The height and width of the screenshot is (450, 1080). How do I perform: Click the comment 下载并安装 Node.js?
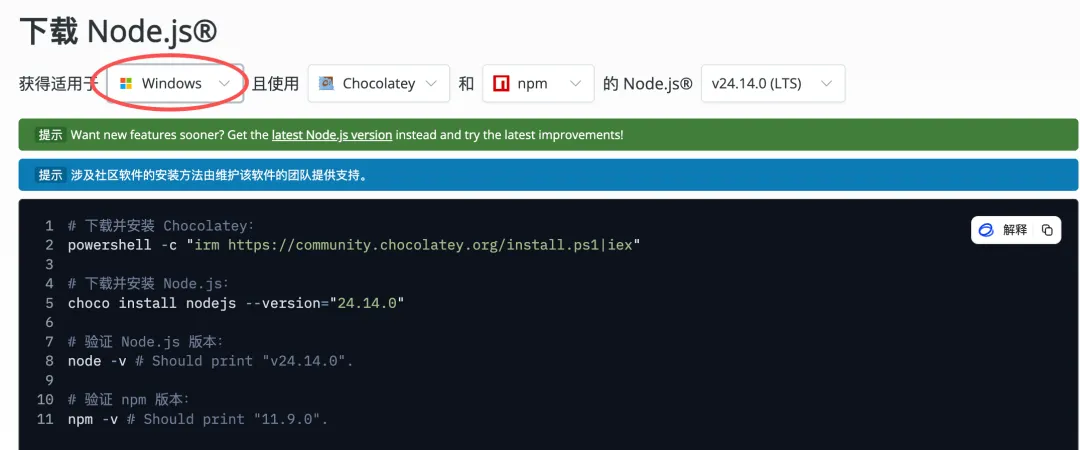click(148, 283)
